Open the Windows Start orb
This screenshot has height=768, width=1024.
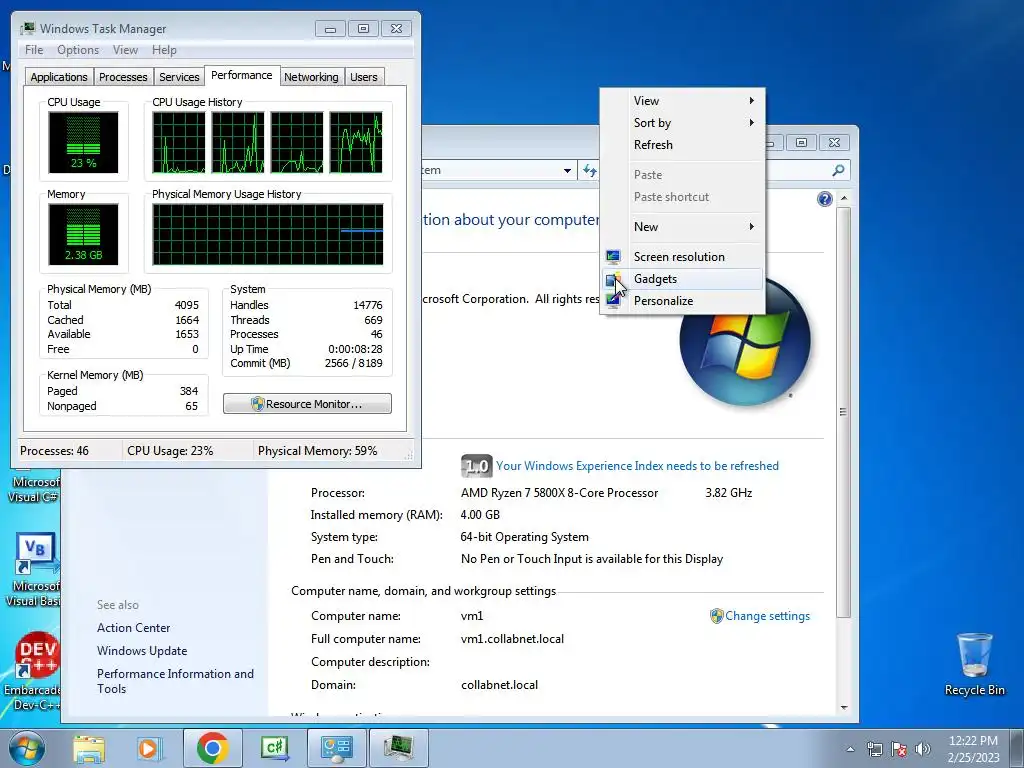[27, 748]
